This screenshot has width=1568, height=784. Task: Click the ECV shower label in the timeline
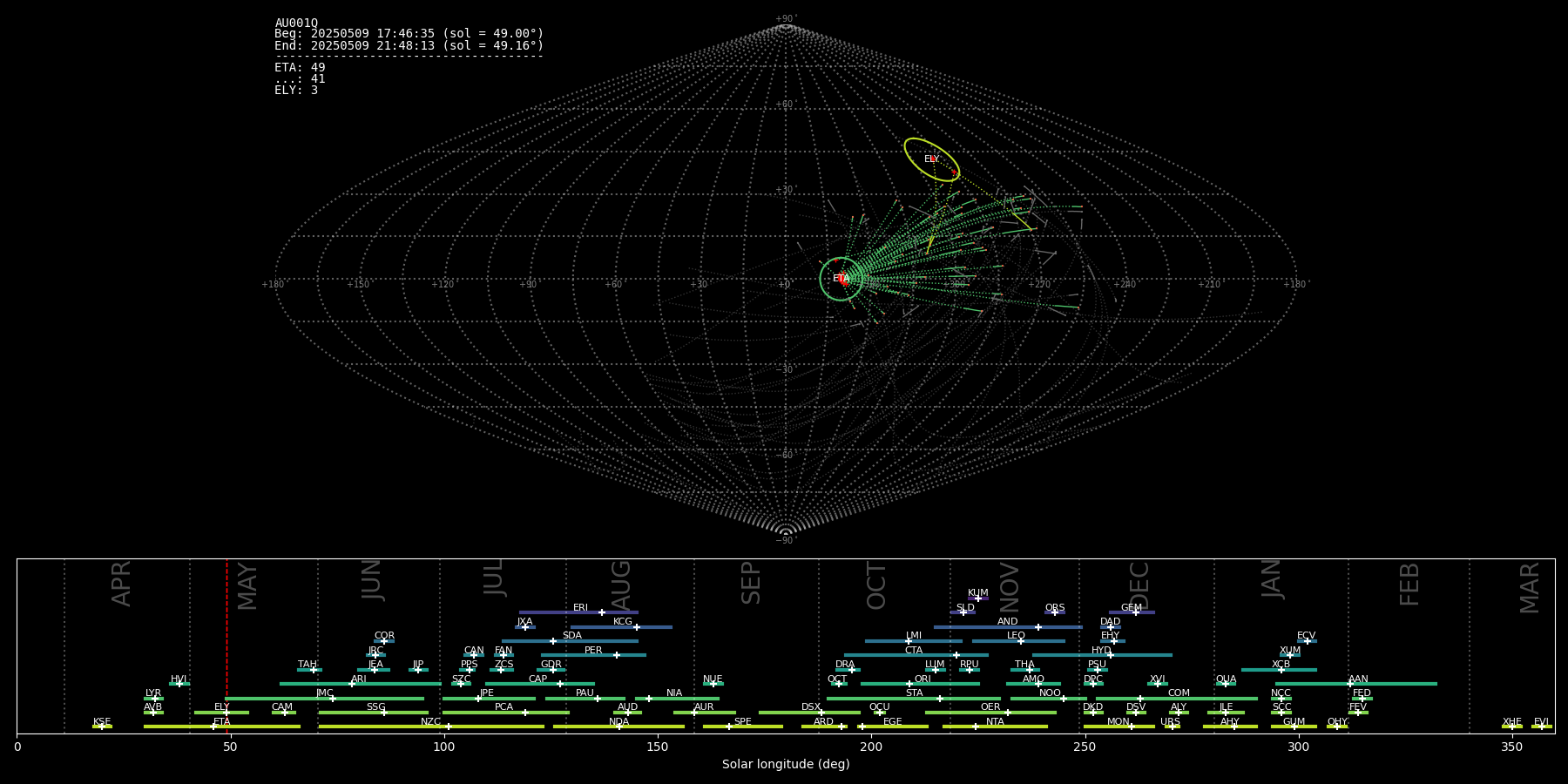1306,636
